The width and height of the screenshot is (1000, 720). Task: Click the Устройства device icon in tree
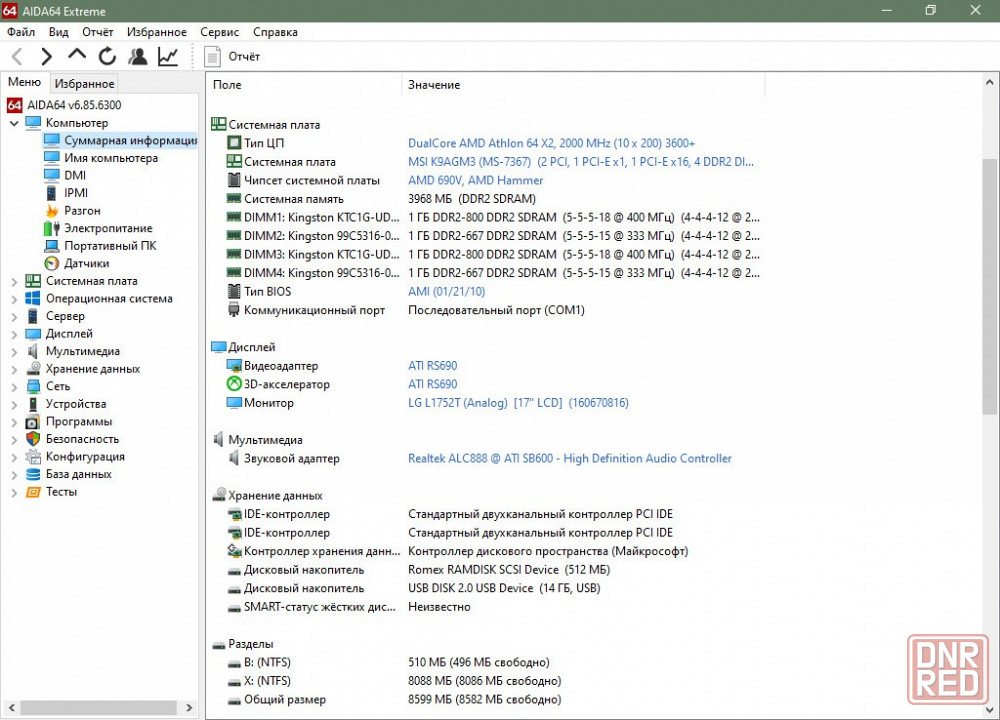pos(33,404)
